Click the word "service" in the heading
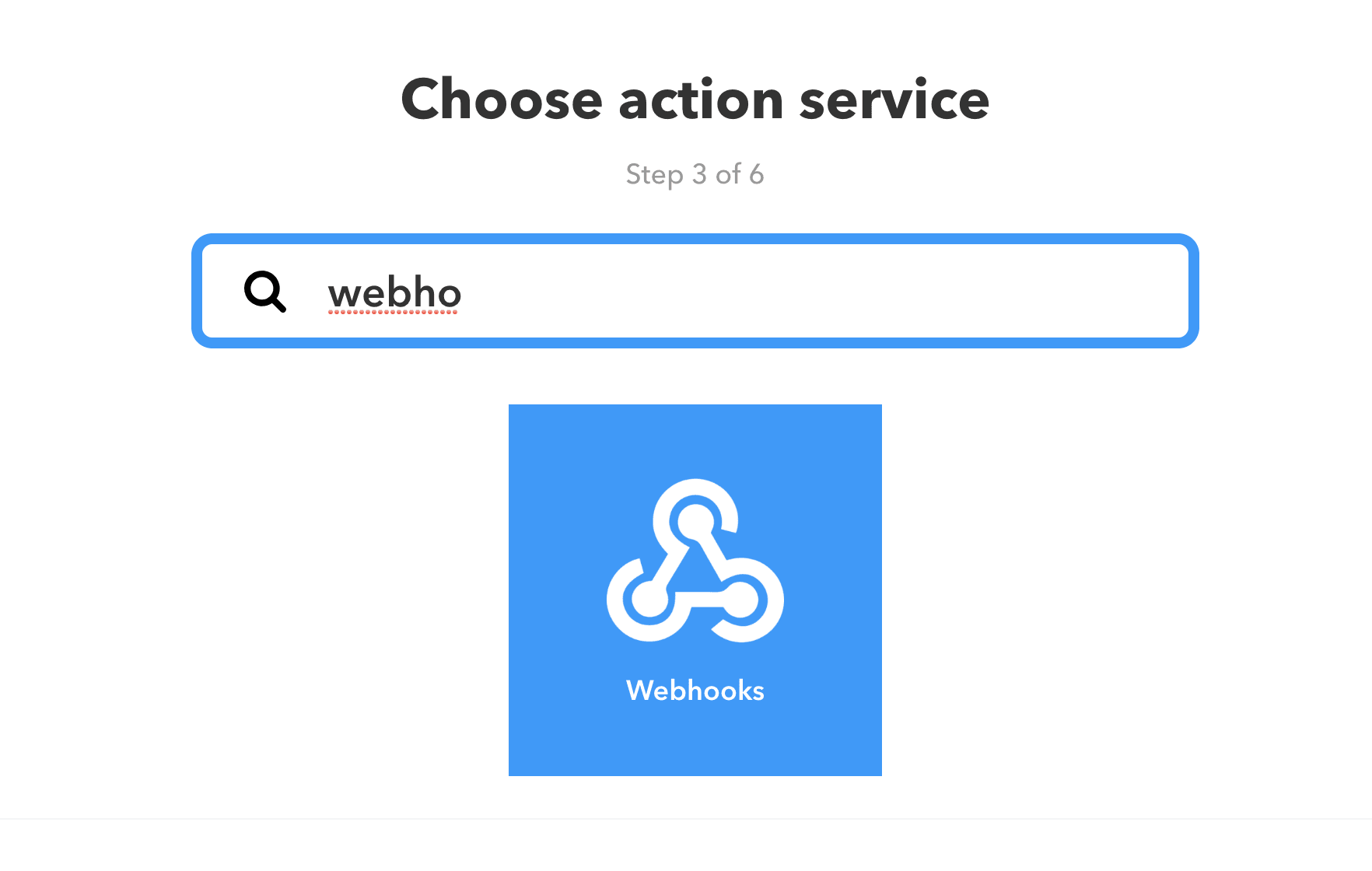1372x871 pixels. [894, 100]
